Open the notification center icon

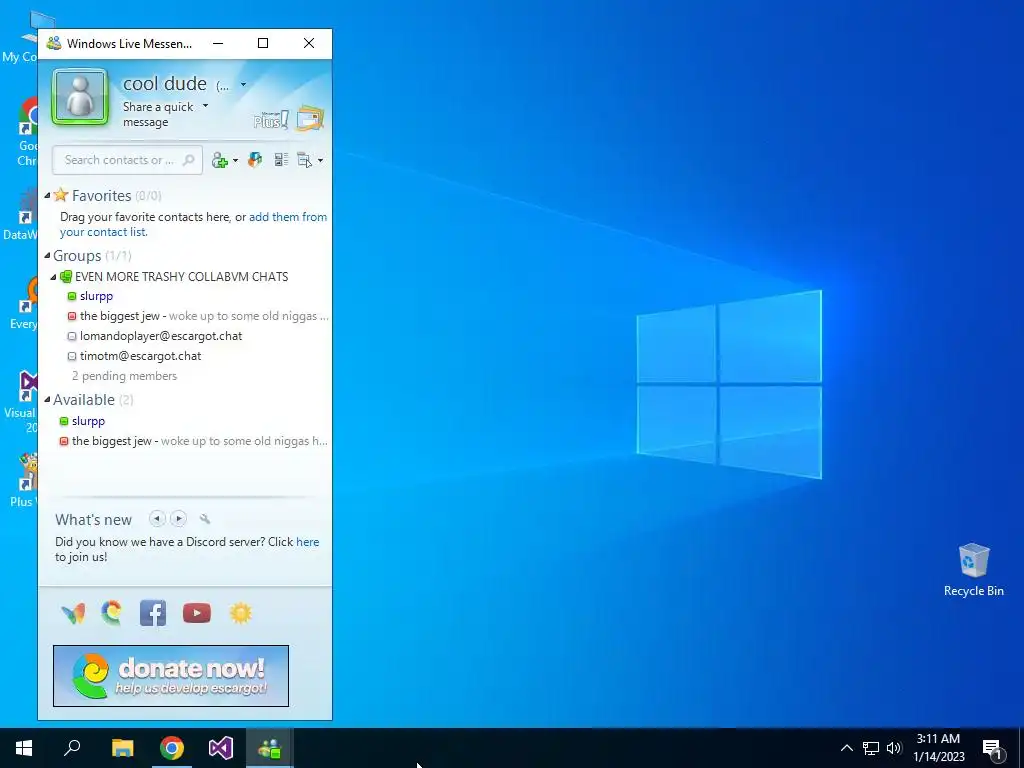click(992, 748)
